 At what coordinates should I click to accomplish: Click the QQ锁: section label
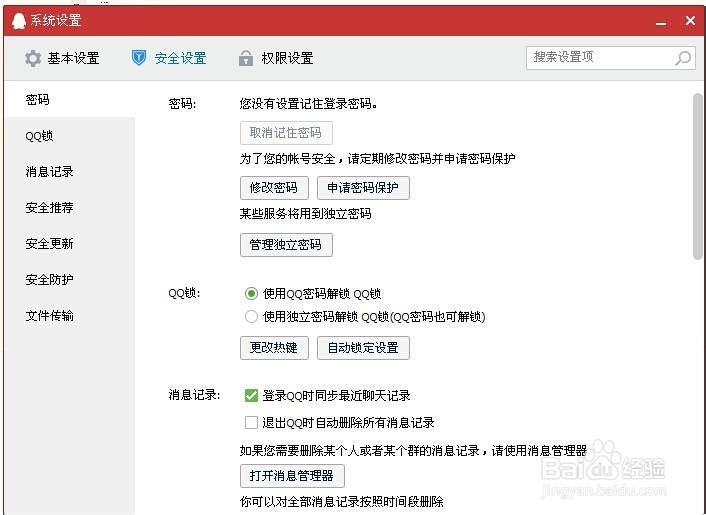click(184, 293)
